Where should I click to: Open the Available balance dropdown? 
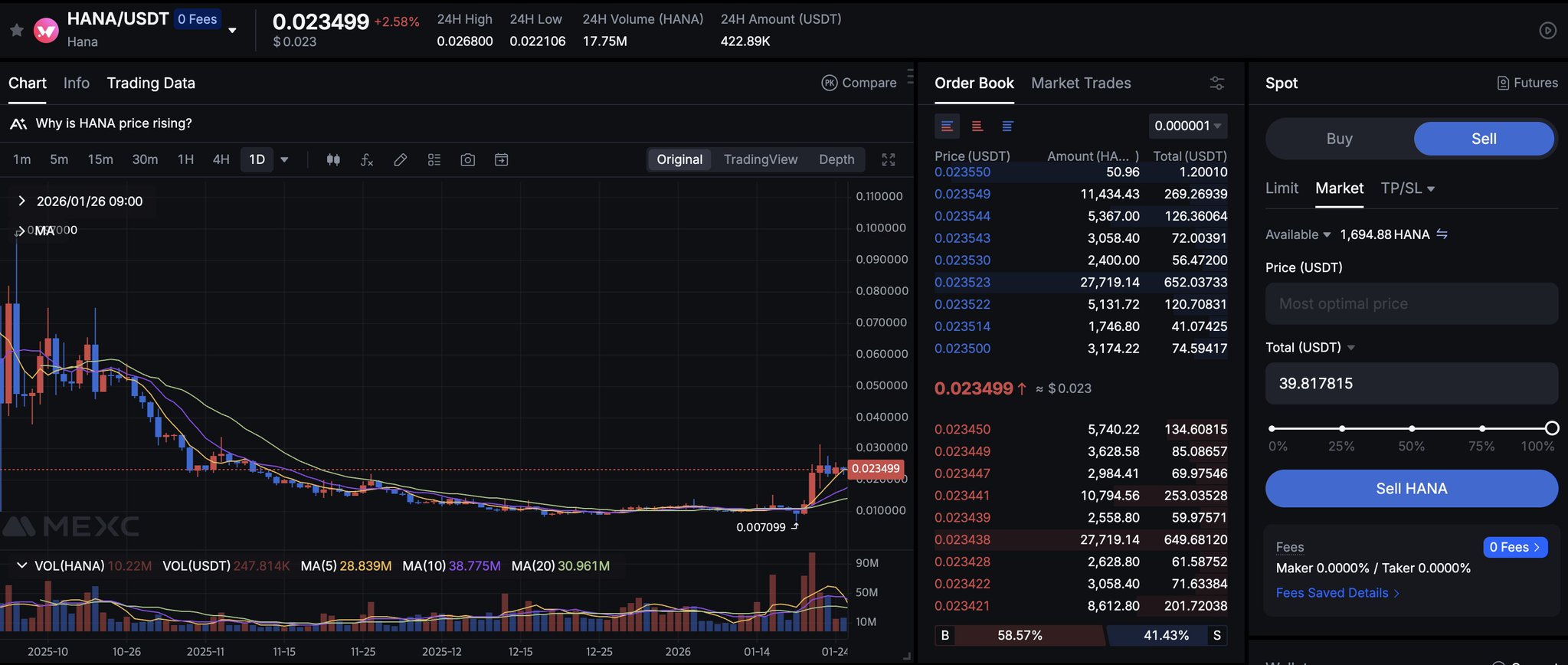pyautogui.click(x=1298, y=234)
